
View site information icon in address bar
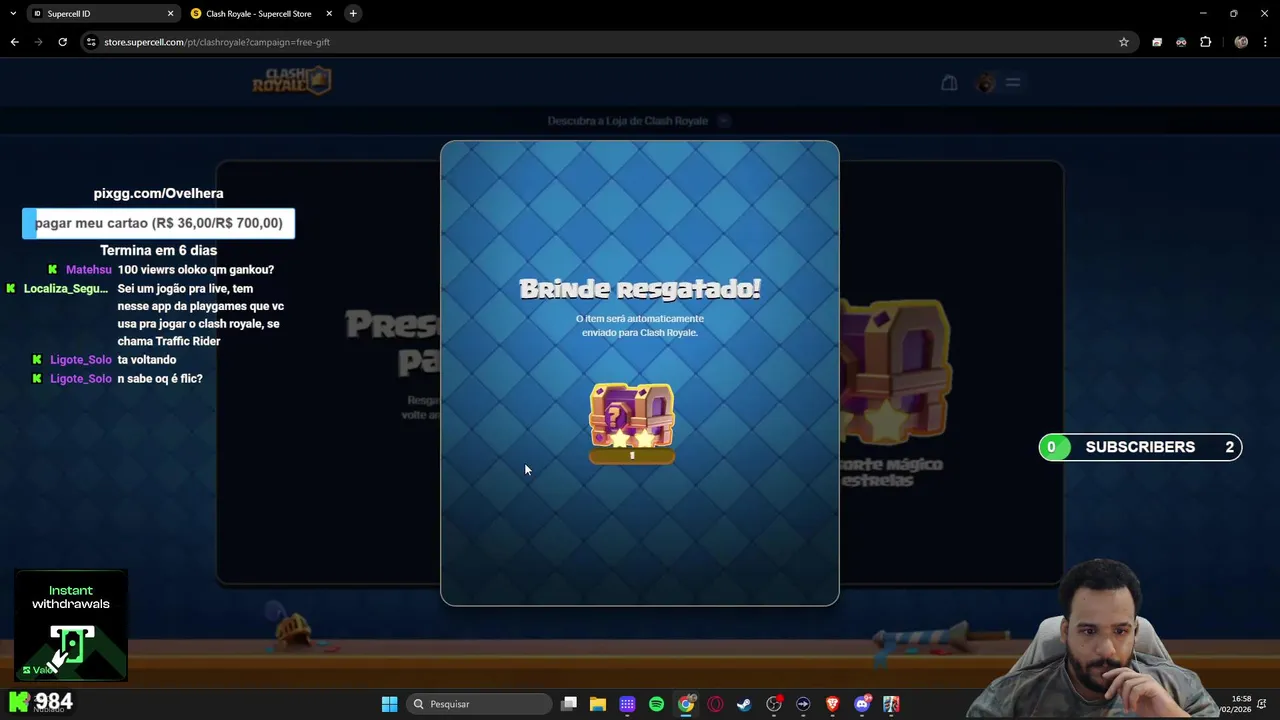(x=91, y=42)
